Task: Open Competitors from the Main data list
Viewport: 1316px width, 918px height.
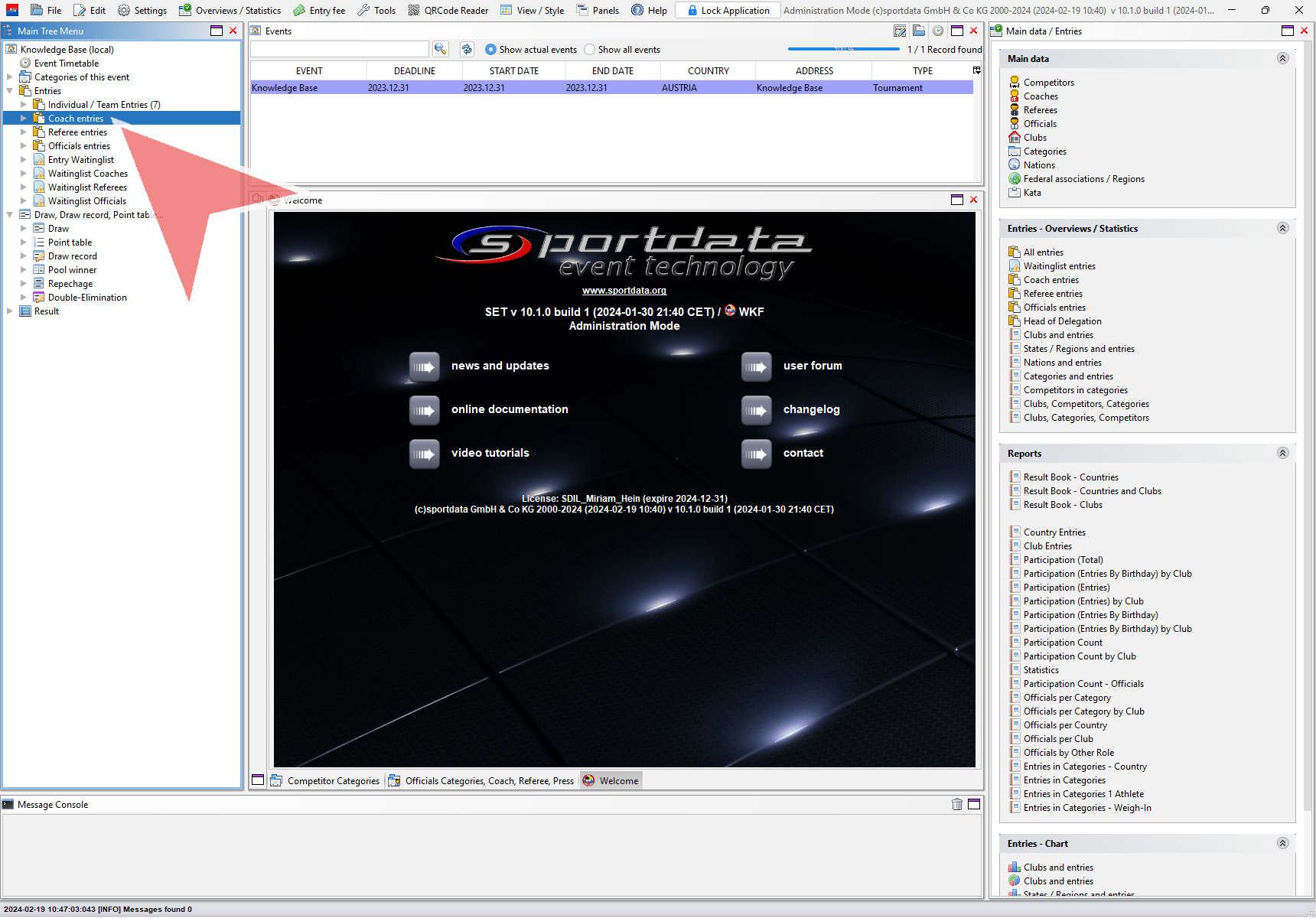Action: 1048,83
